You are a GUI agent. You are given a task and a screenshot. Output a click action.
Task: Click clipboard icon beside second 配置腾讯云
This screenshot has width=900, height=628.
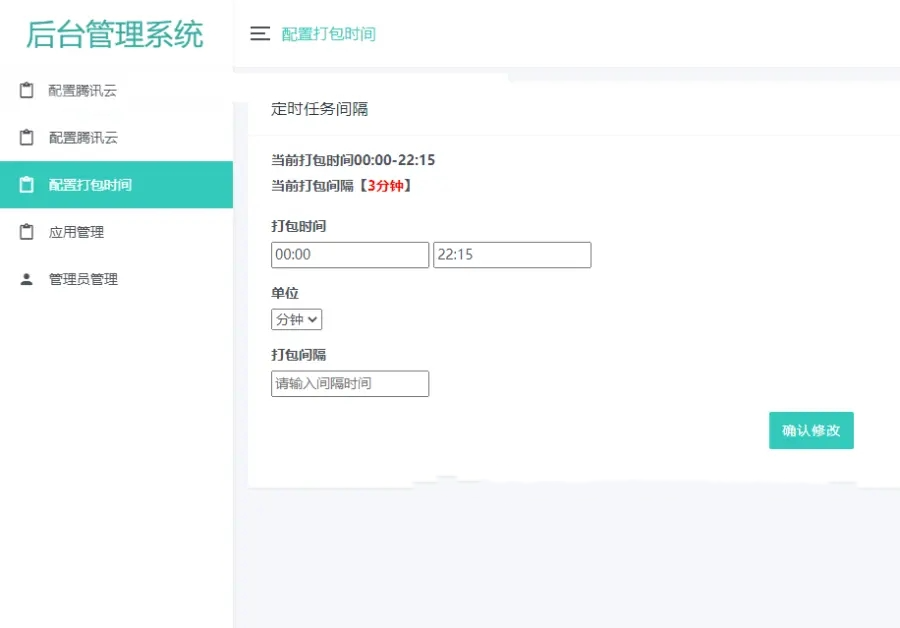[26, 137]
